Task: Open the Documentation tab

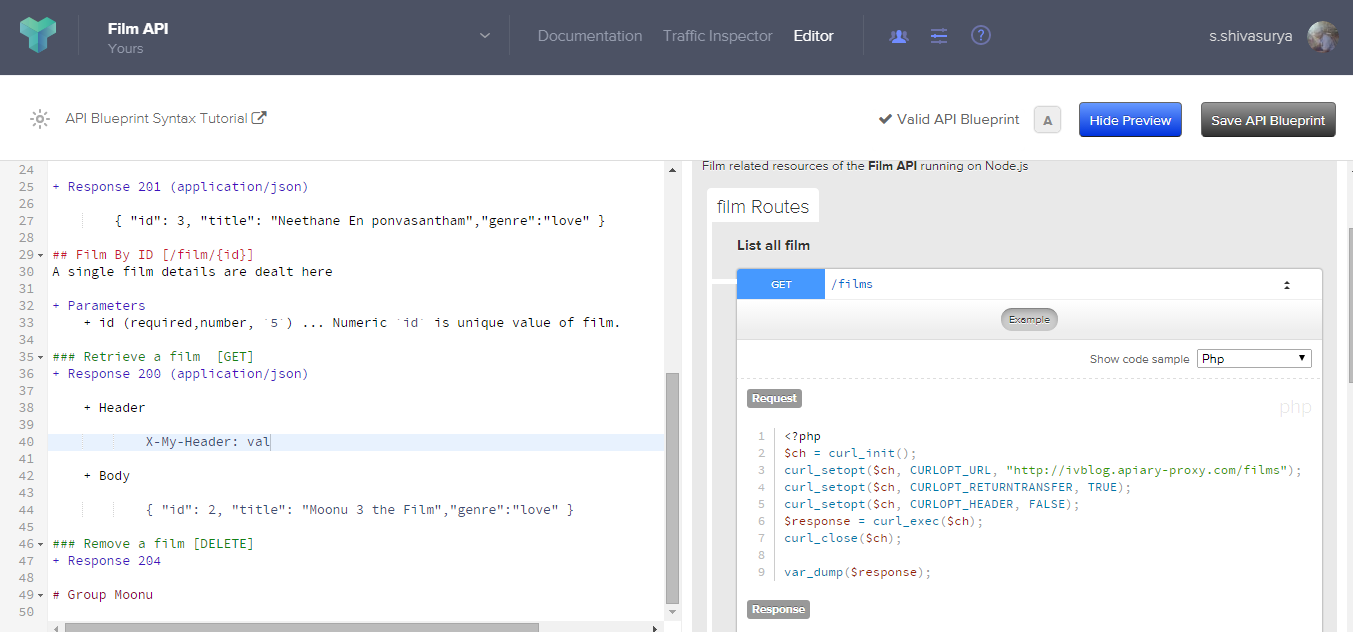Action: point(590,36)
